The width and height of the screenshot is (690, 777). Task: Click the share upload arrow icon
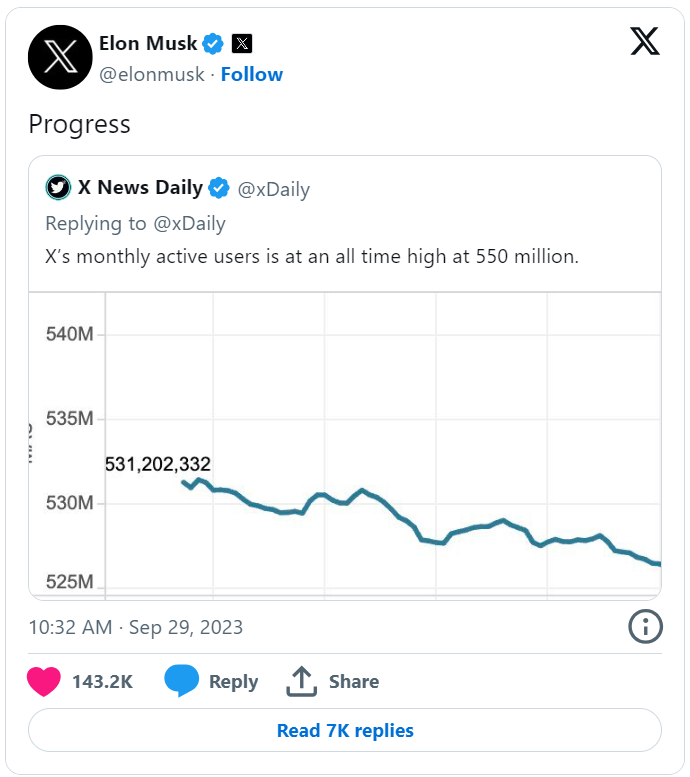[301, 681]
